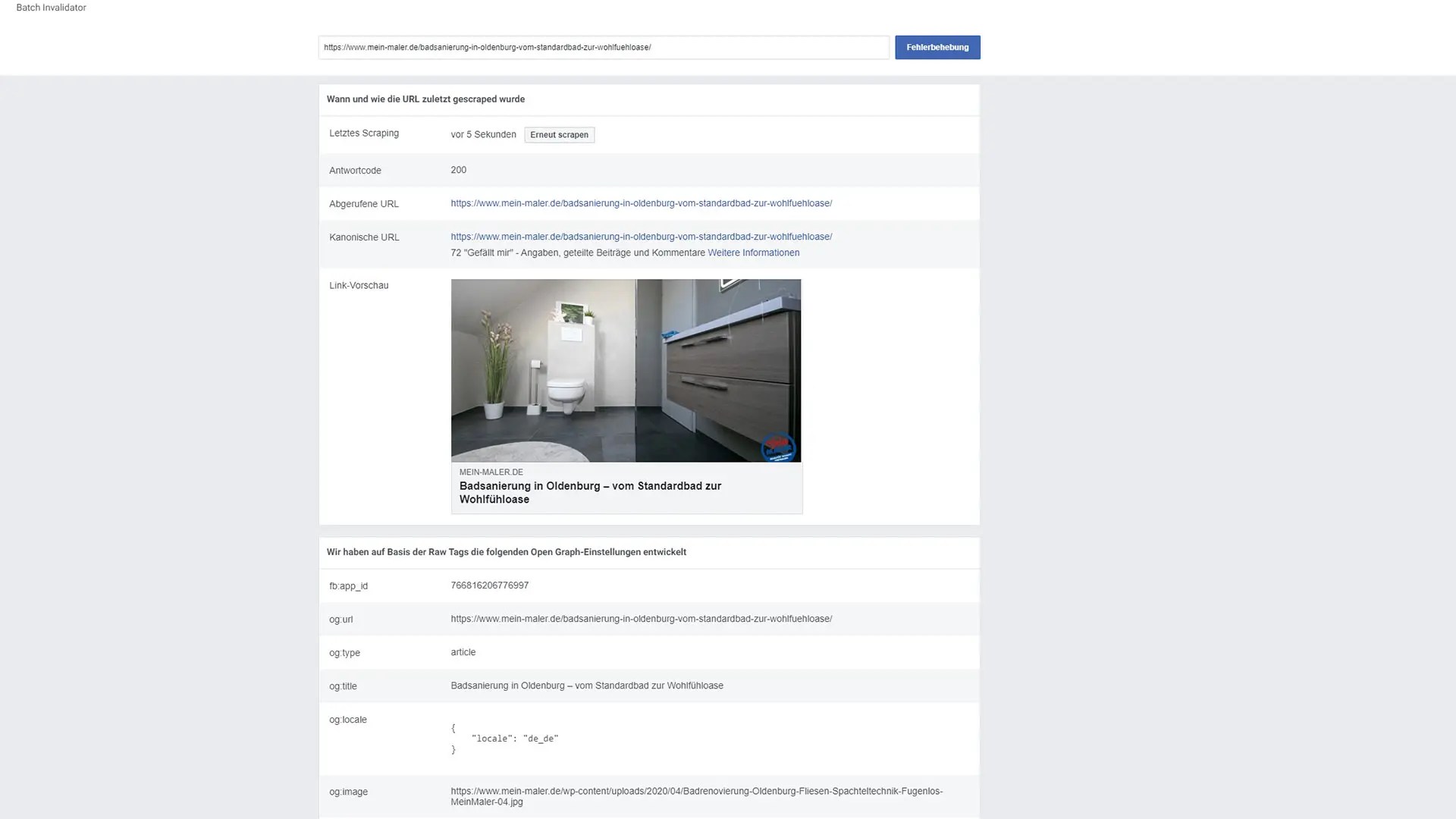Click the Weitere Informationen link
1456x819 pixels.
pos(753,253)
